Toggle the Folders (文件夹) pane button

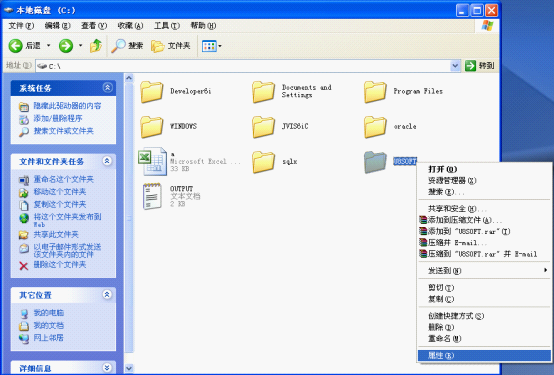coord(171,46)
